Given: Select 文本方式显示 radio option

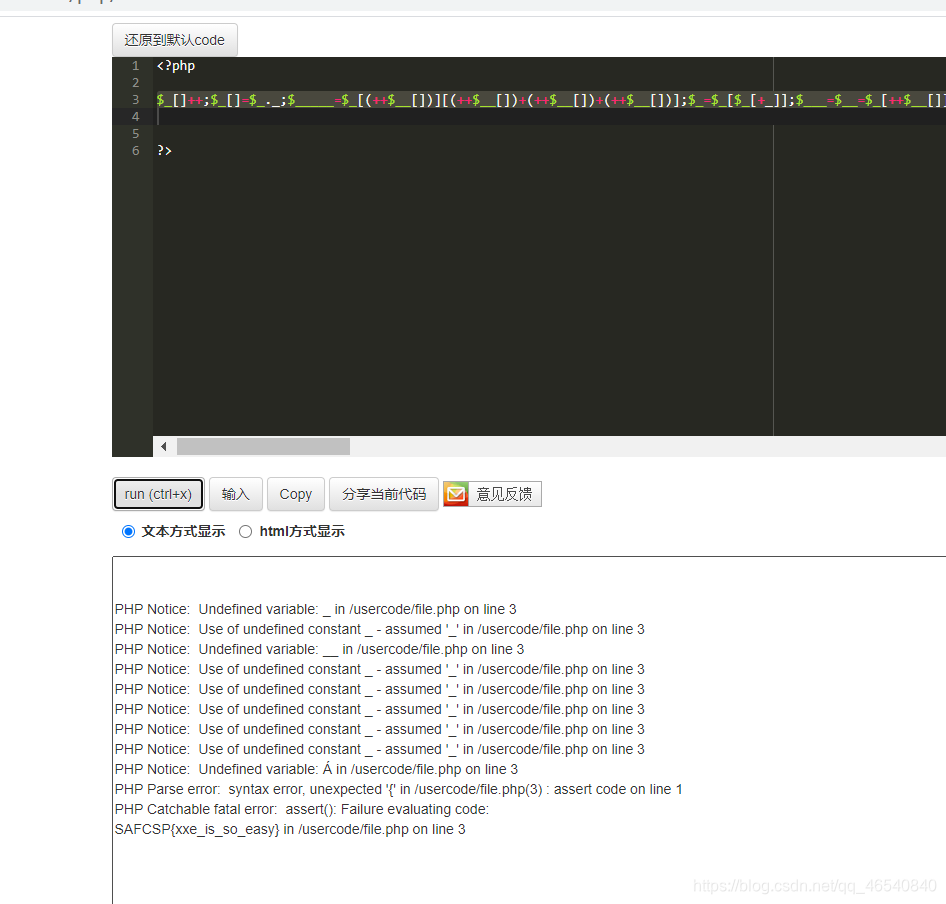Looking at the screenshot, I should pos(128,532).
